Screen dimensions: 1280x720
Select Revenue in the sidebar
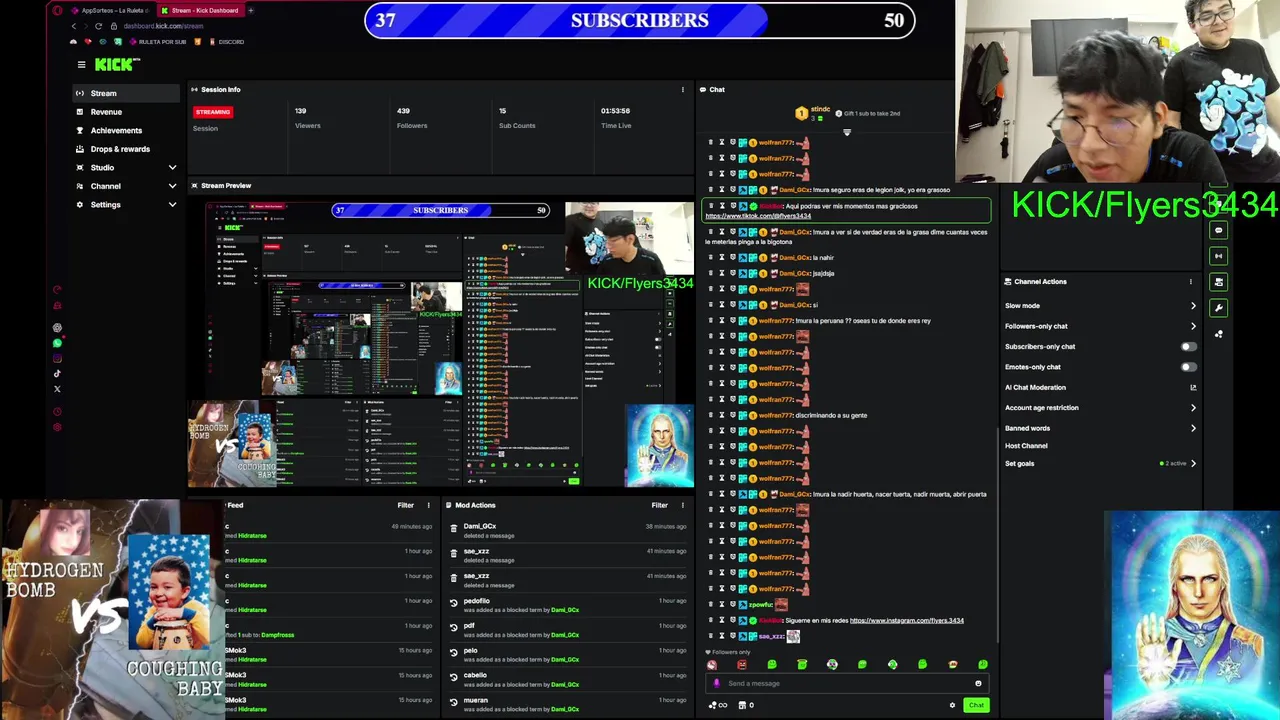(x=126, y=112)
